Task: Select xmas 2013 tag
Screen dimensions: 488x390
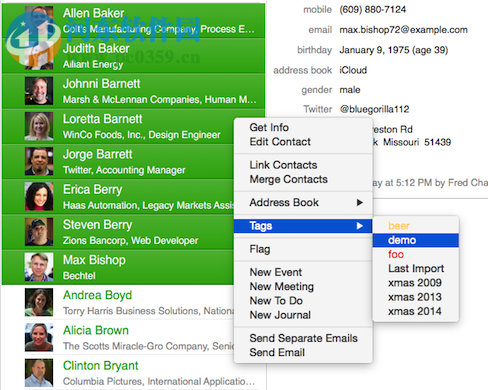Action: 415,297
